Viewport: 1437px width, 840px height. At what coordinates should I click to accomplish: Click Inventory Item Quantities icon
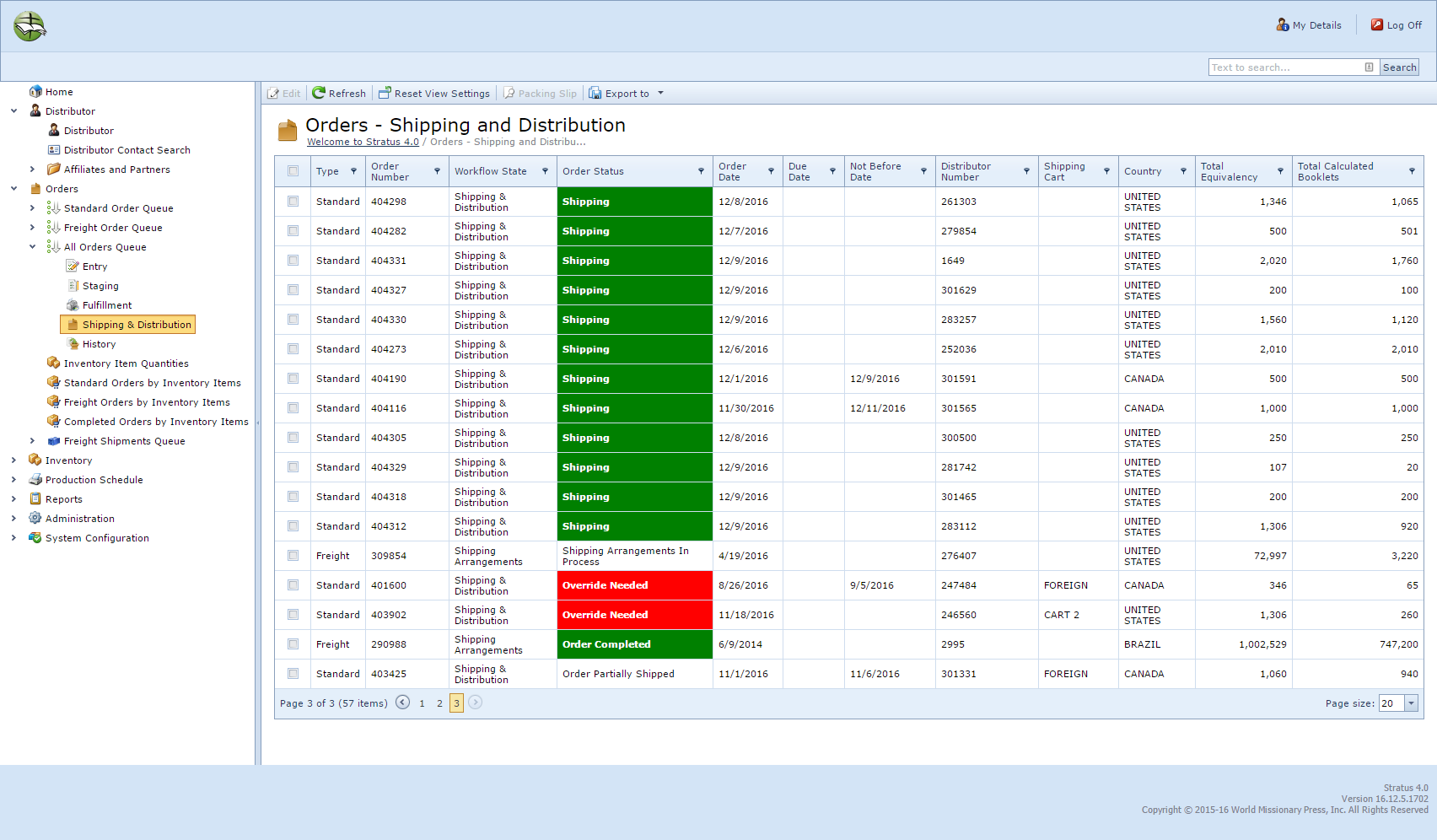54,363
